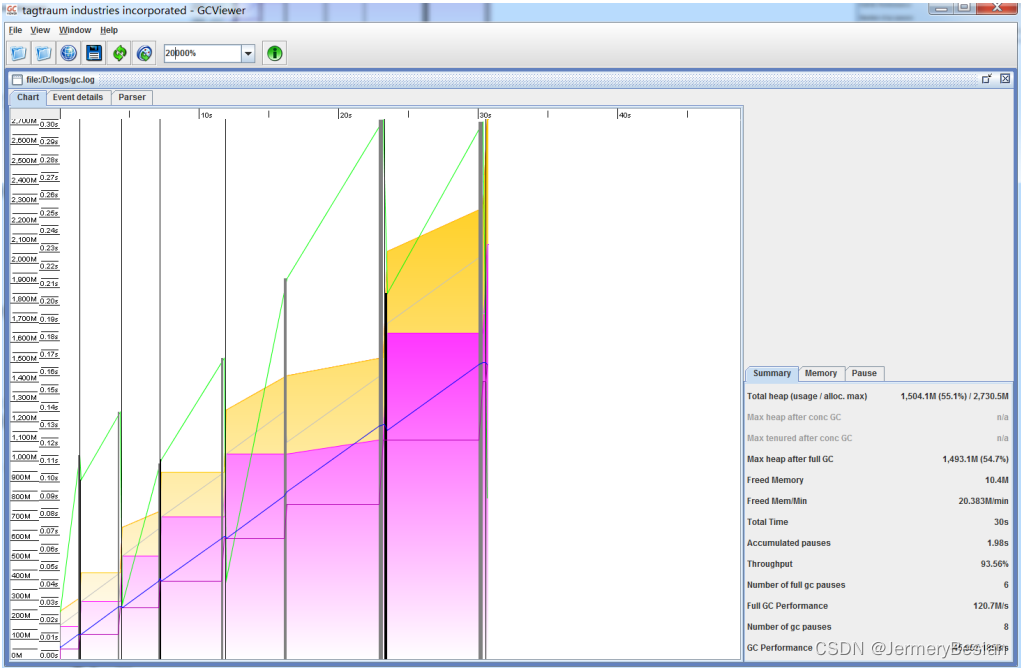Click the 20.383M/min value
The height and width of the screenshot is (668, 1021).
pos(983,501)
